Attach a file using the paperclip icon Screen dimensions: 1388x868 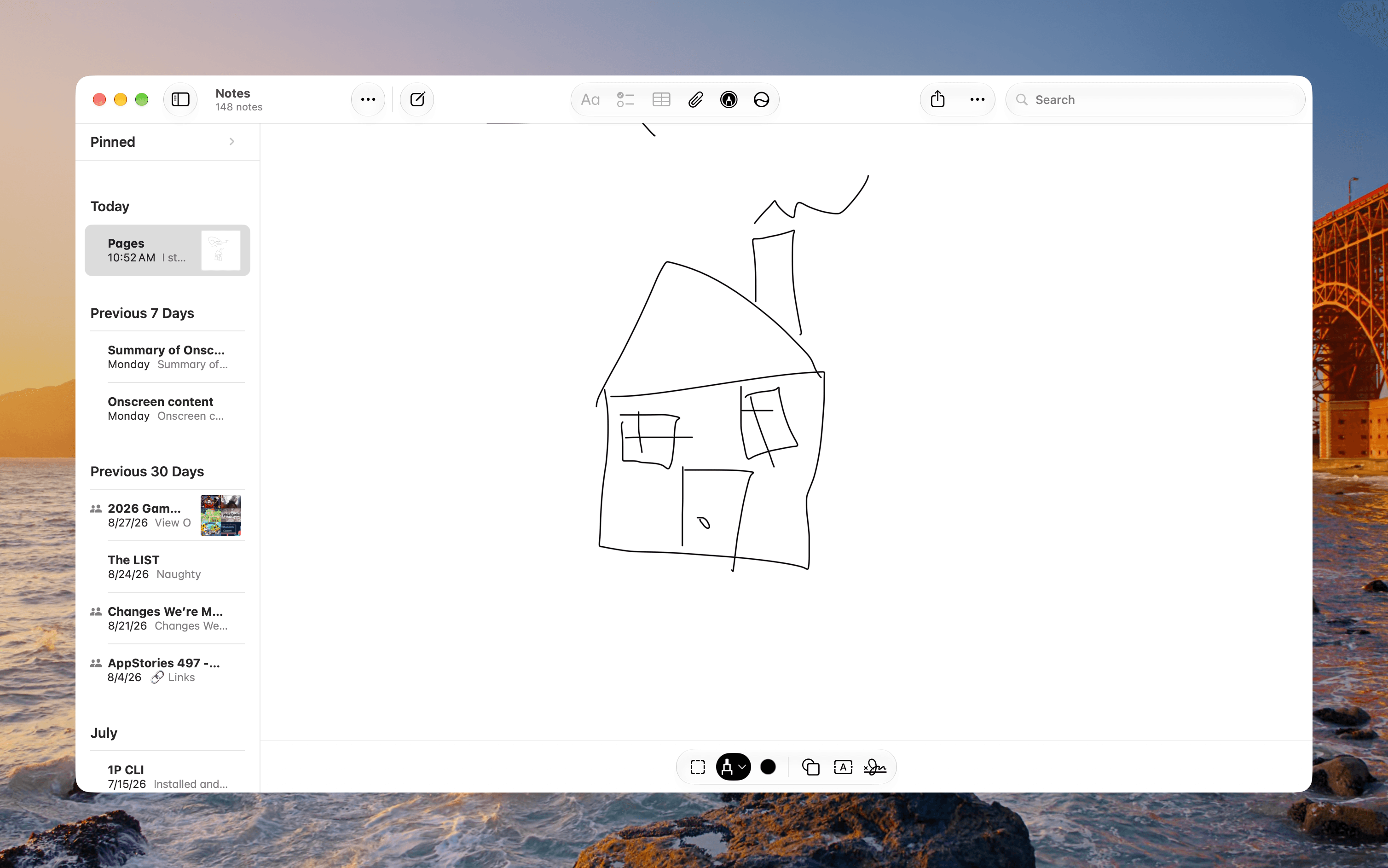click(x=695, y=100)
